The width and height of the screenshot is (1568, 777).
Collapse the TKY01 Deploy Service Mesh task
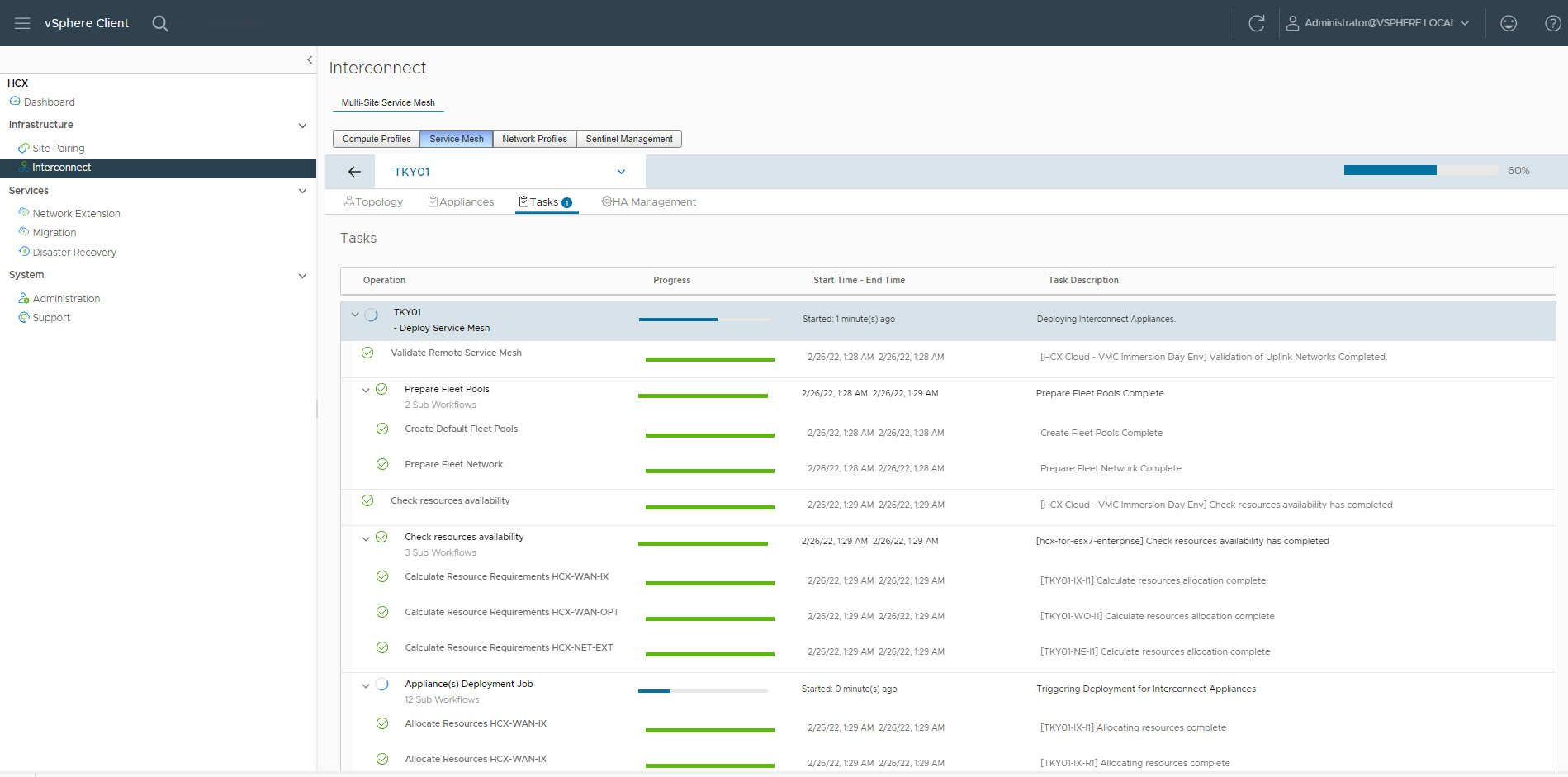coord(355,315)
